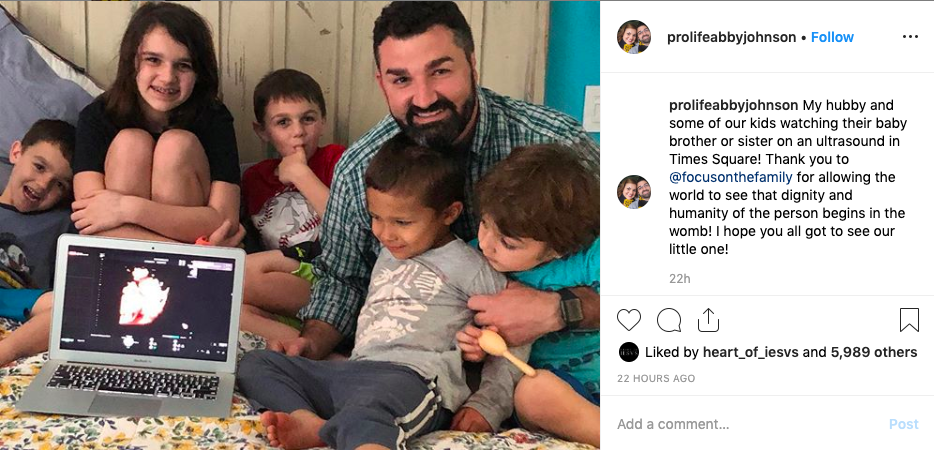The height and width of the screenshot is (450, 934).
Task: Share the post using the upload arrow icon
Action: coord(708,320)
